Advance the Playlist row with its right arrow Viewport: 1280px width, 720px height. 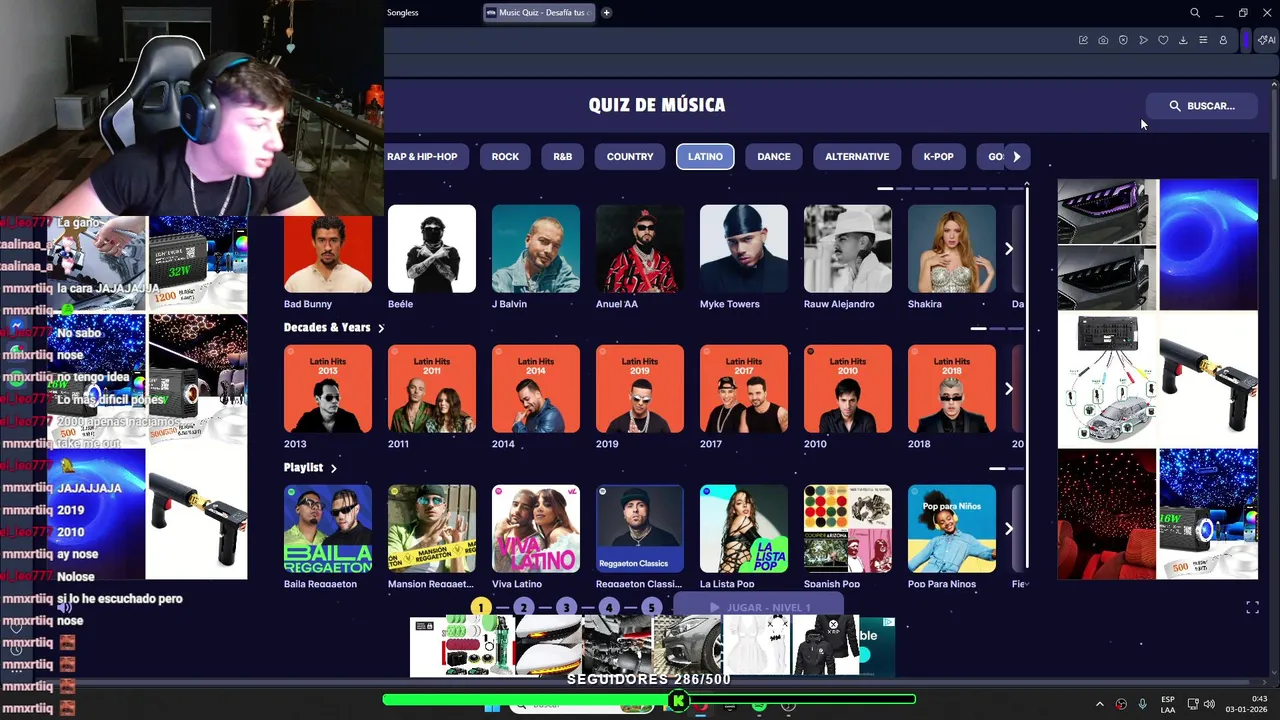(1008, 529)
